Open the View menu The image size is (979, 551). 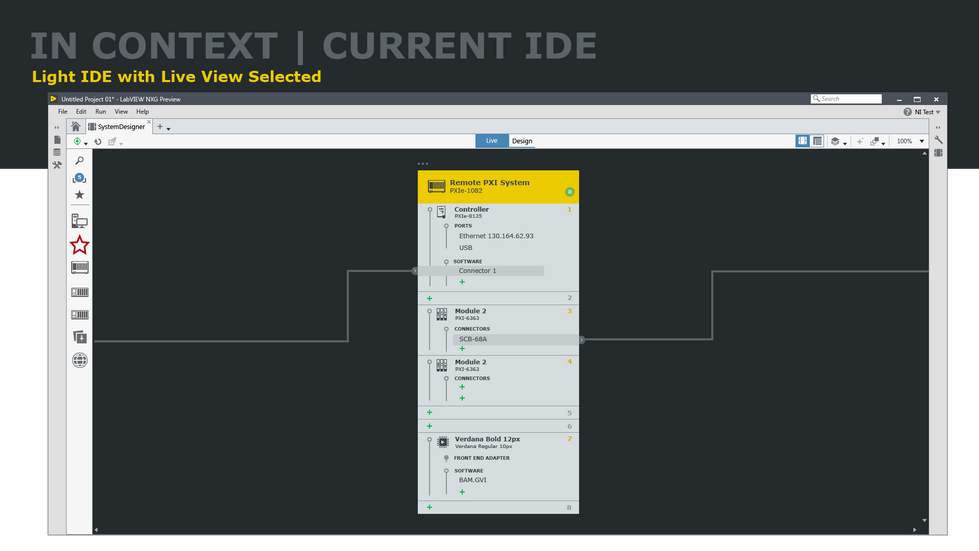coord(121,112)
